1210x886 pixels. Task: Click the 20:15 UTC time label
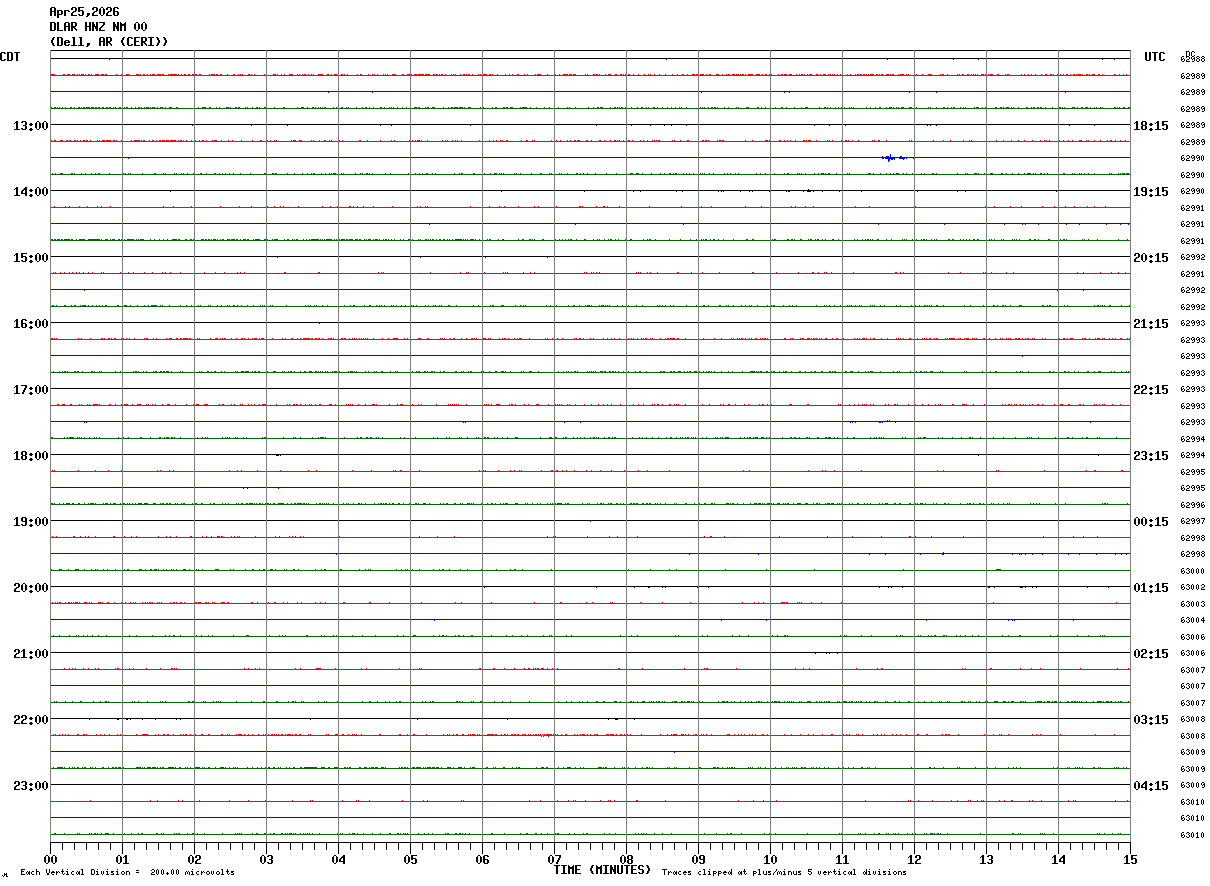tap(1151, 257)
